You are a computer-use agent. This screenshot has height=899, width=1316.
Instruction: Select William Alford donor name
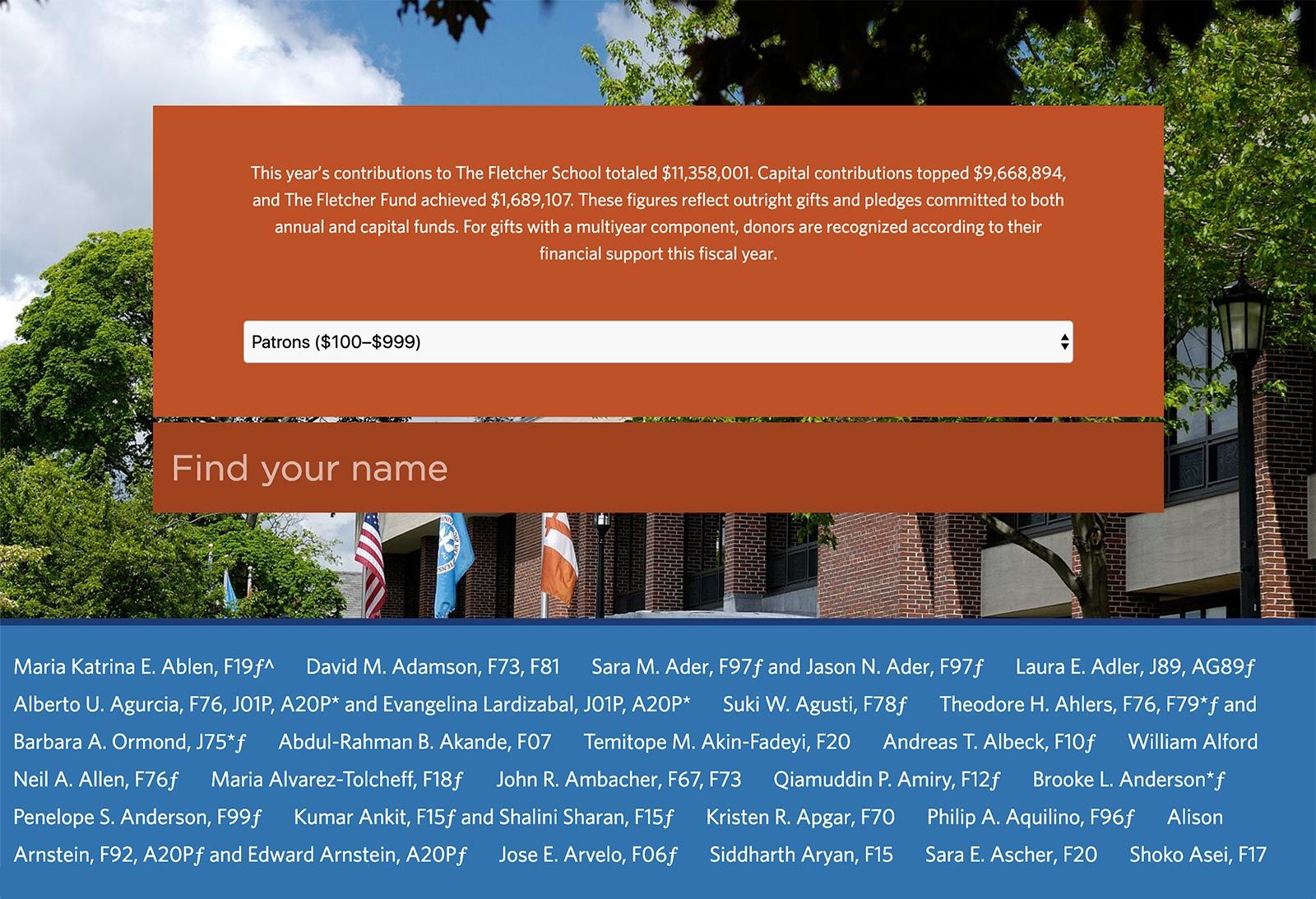(1193, 742)
